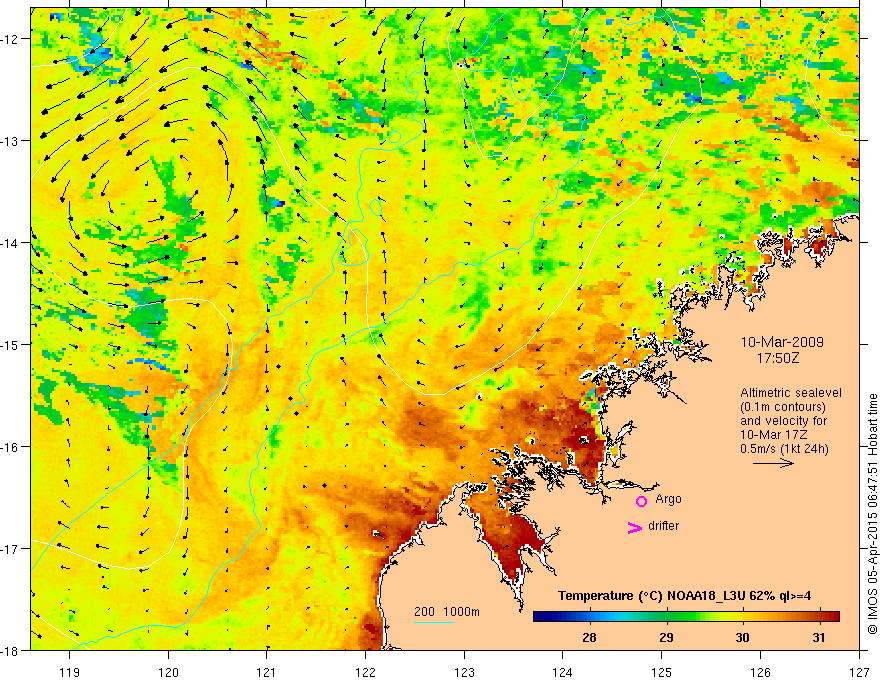Image resolution: width=880 pixels, height=680 pixels.
Task: Click the '17:50Z' time label
Action: [777, 357]
